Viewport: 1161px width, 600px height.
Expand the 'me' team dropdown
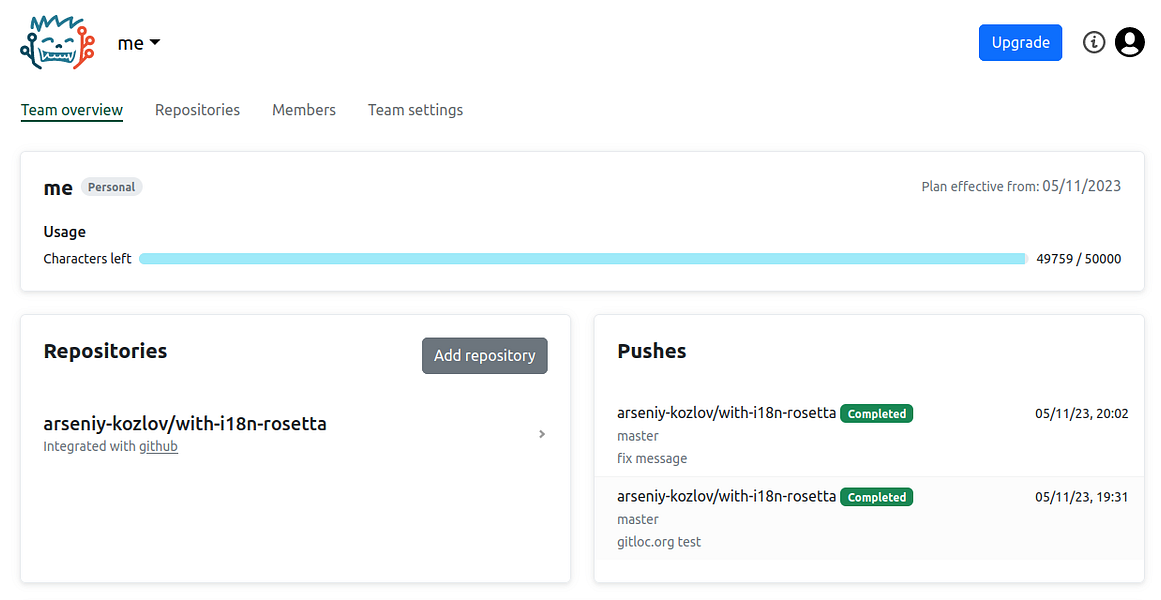coord(138,43)
